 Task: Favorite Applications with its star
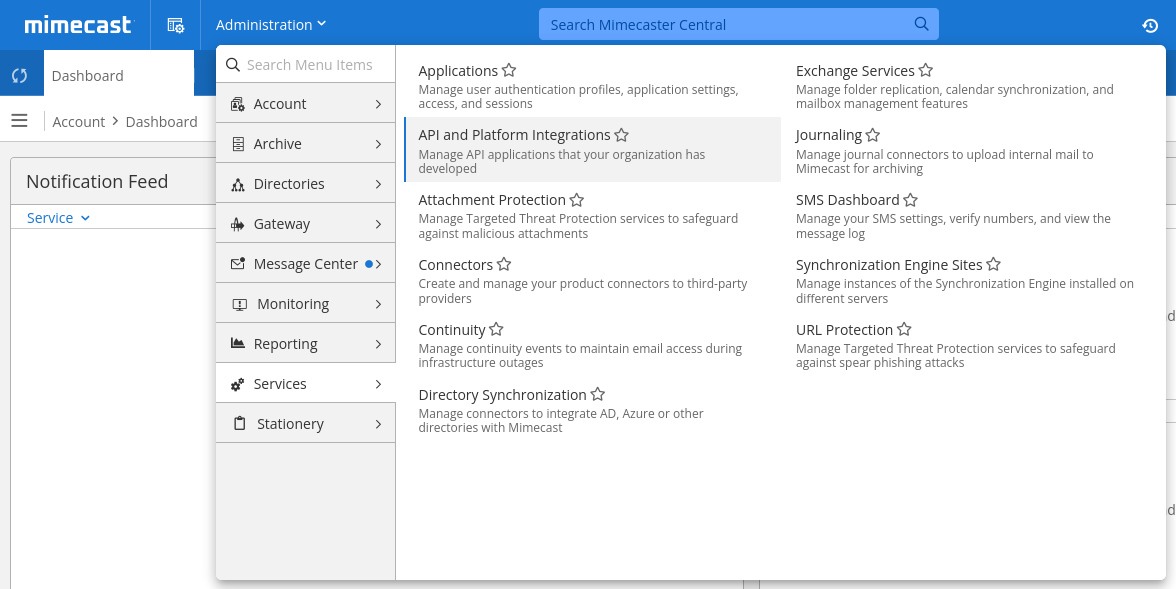pyautogui.click(x=509, y=71)
